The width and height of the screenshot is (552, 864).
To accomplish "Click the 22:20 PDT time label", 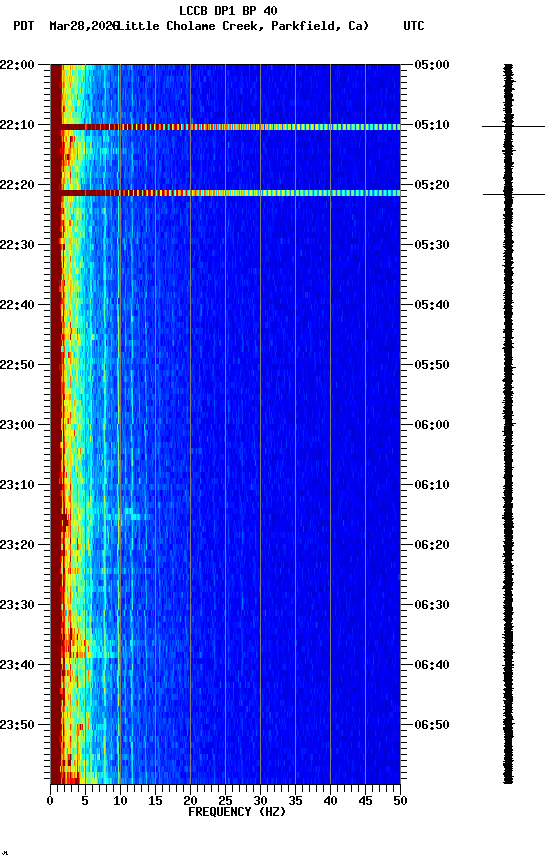I will [x=17, y=185].
